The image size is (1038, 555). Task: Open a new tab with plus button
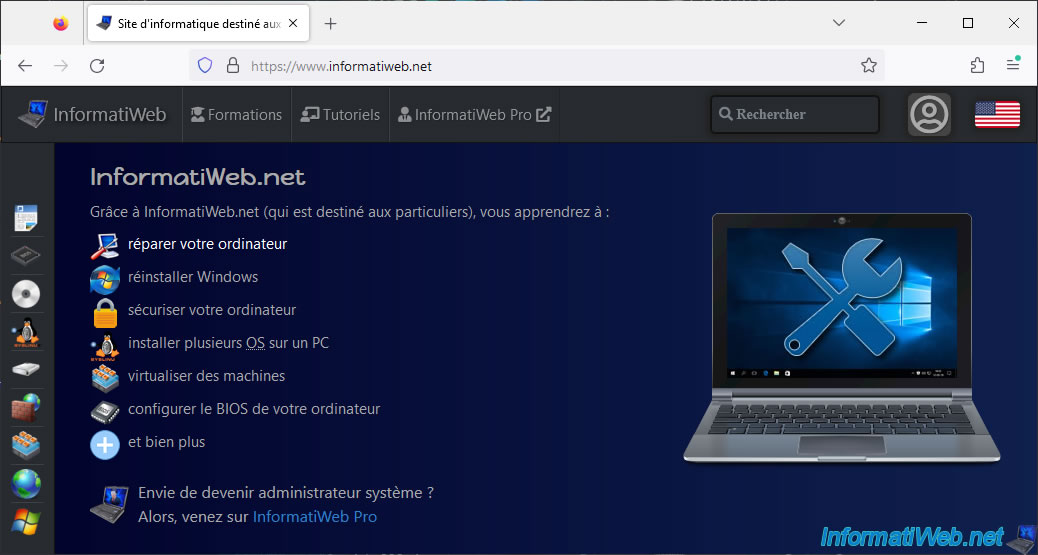331,23
